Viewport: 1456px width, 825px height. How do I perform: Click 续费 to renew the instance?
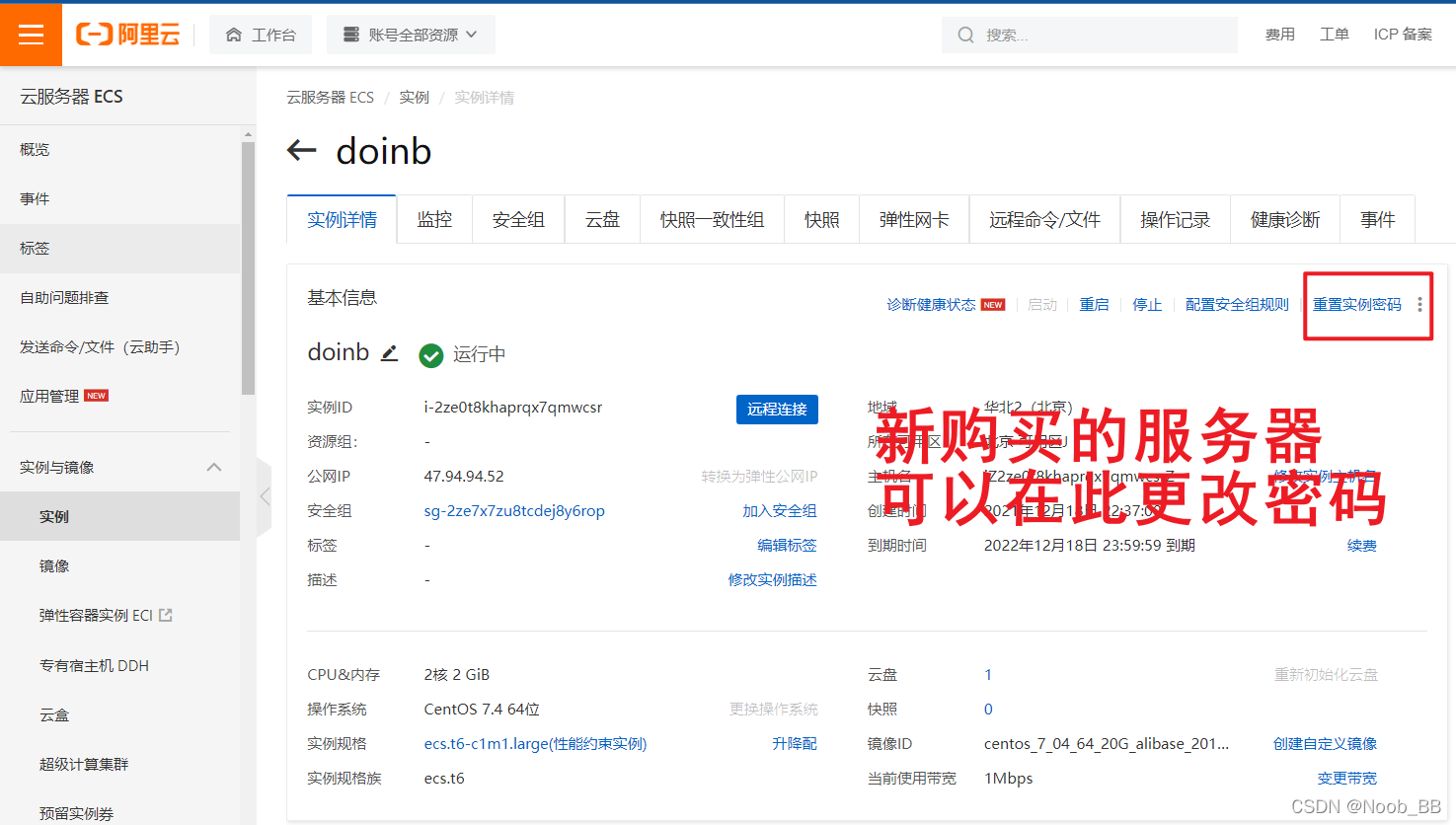[1362, 545]
